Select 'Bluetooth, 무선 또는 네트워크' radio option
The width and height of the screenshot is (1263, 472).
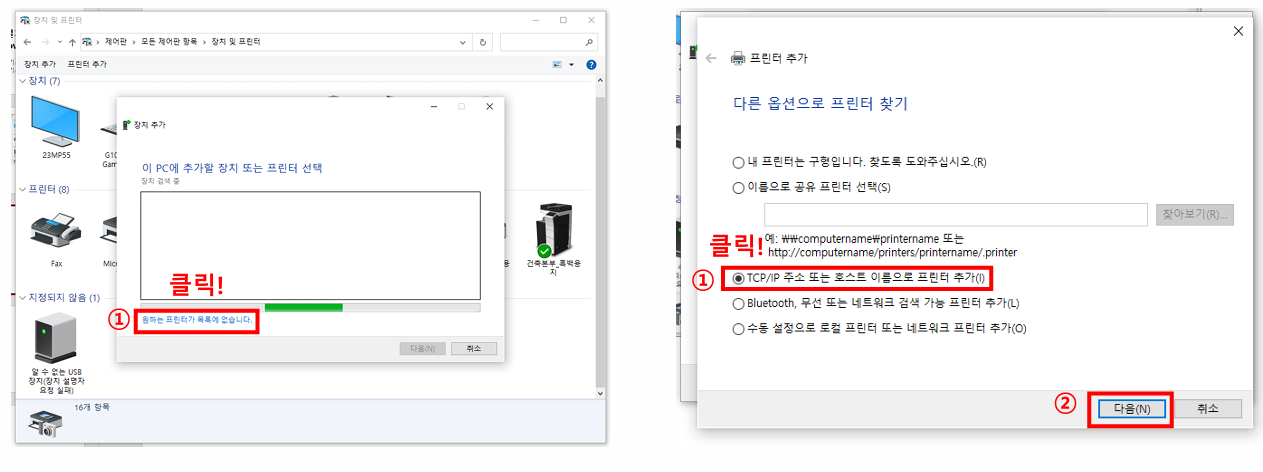(738, 303)
